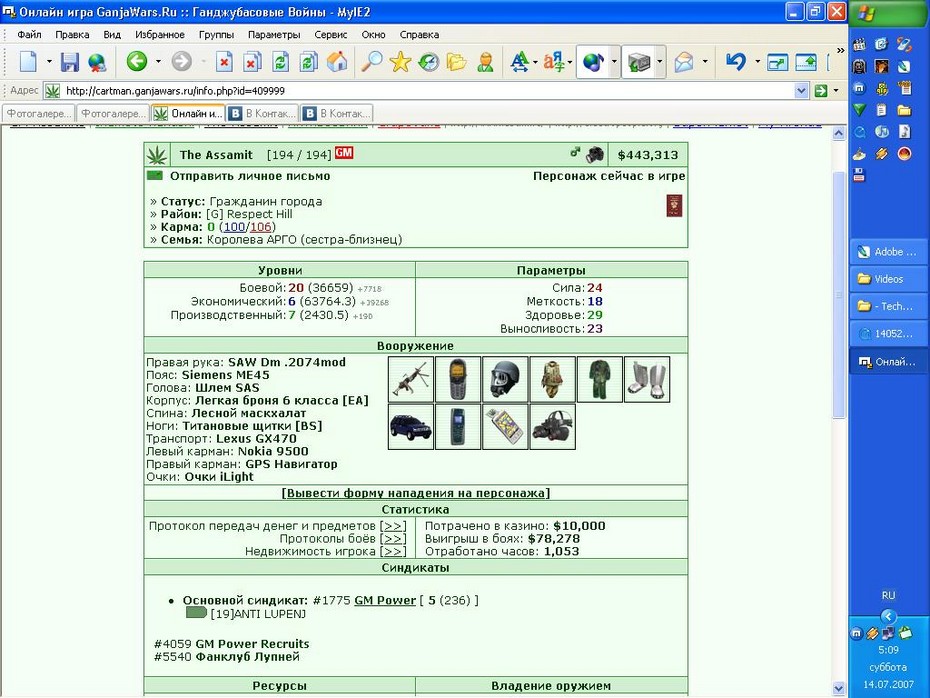The height and width of the screenshot is (698, 930).
Task: Open Favorites via the yellow star icon
Action: click(x=400, y=62)
